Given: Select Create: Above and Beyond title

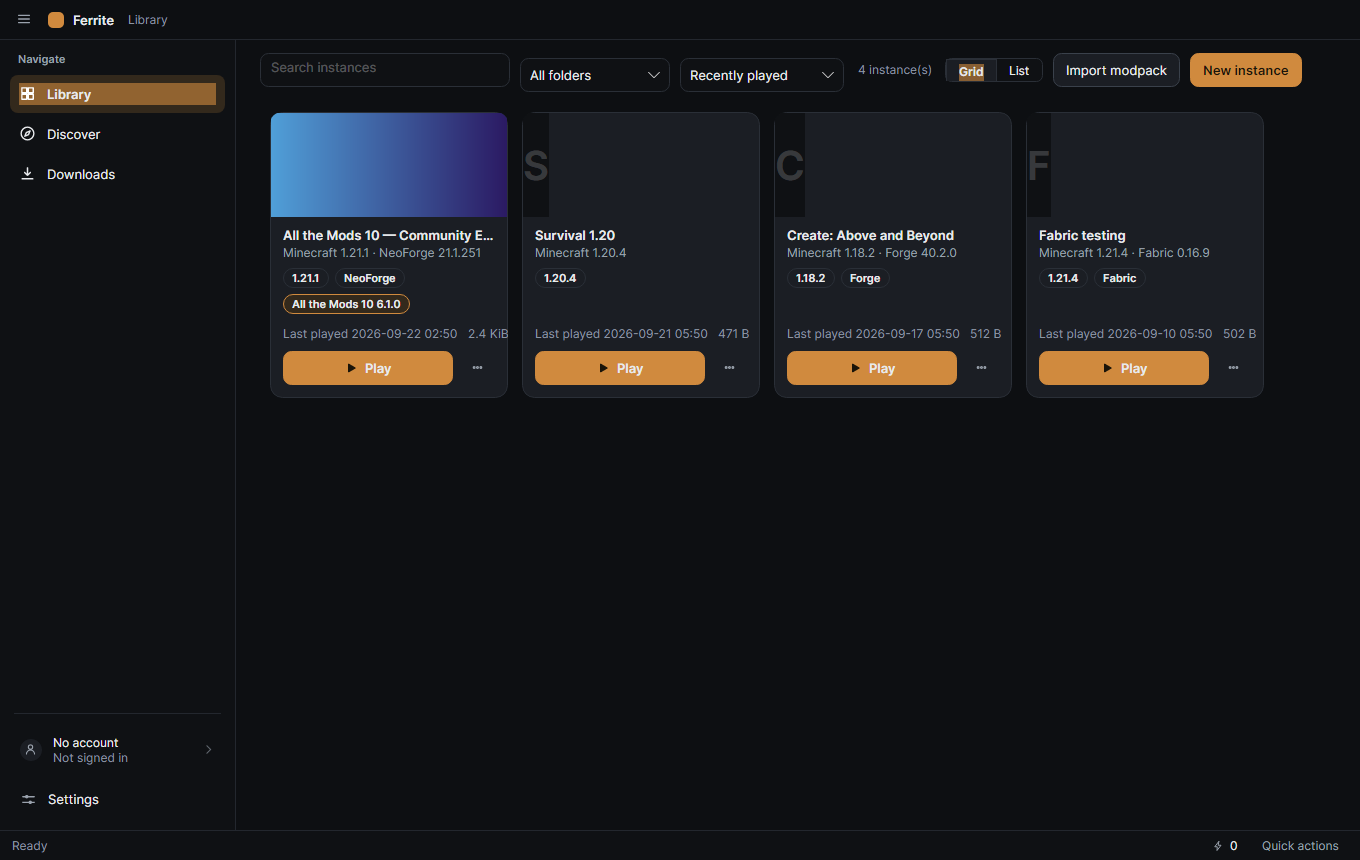Looking at the screenshot, I should (x=870, y=236).
